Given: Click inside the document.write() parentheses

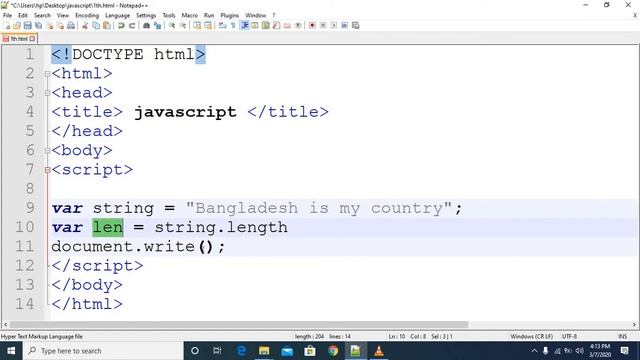Looking at the screenshot, I should pyautogui.click(x=206, y=247).
